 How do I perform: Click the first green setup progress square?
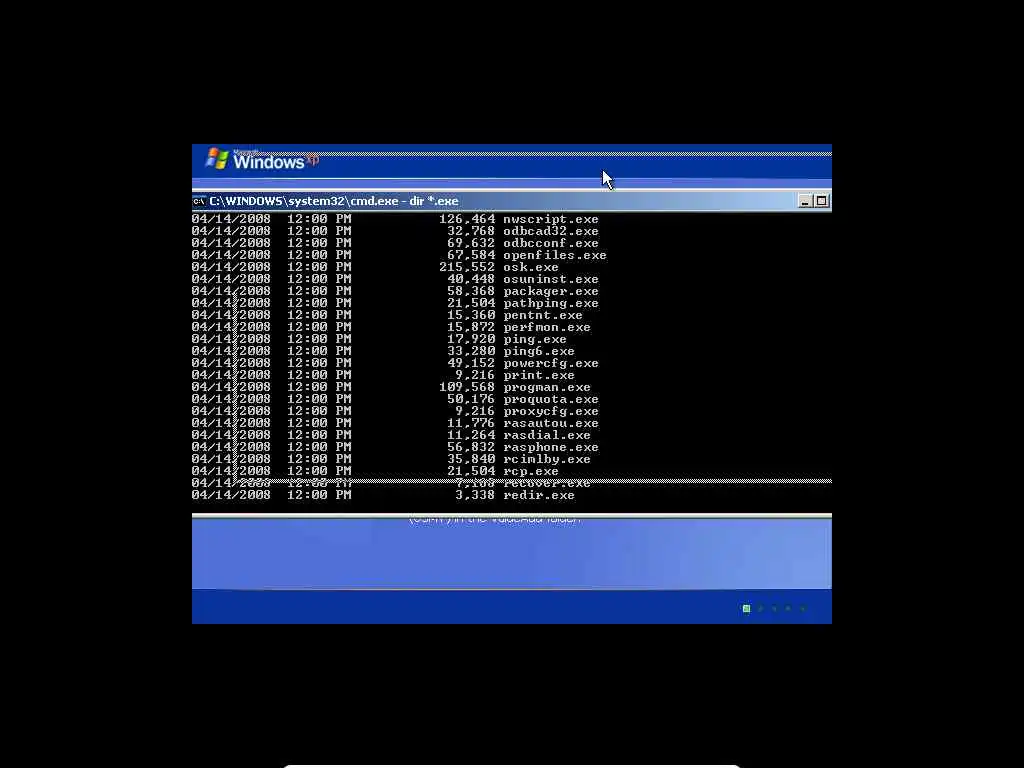point(746,609)
